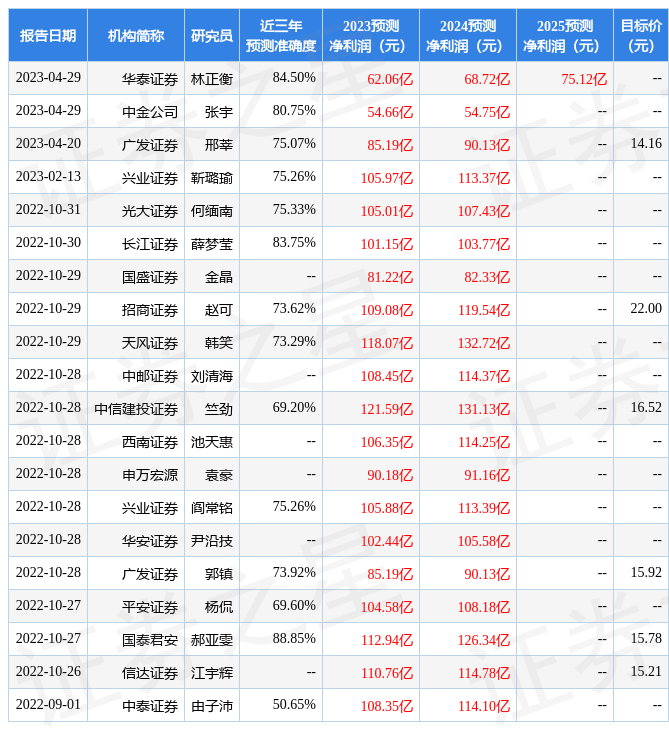The width and height of the screenshot is (669, 730).
Task: Click the 2024预测净利润 column header
Action: pyautogui.click(x=468, y=35)
